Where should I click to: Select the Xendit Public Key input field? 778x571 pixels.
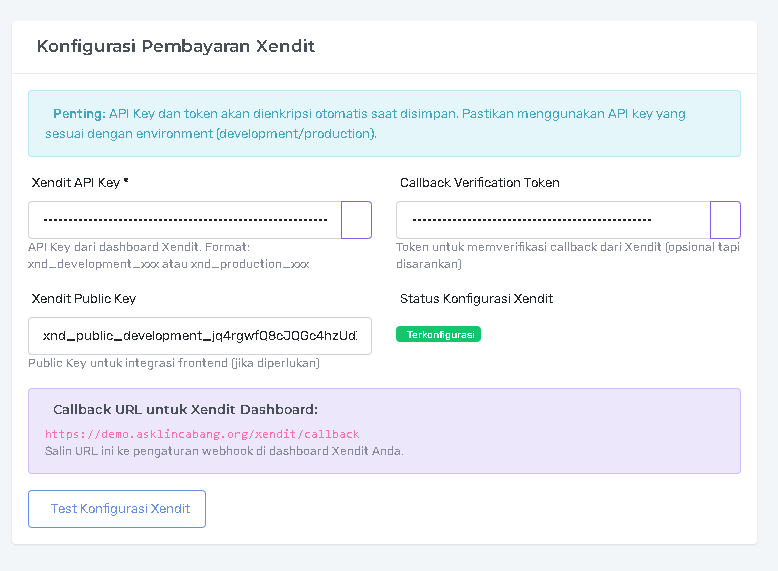[x=200, y=336]
